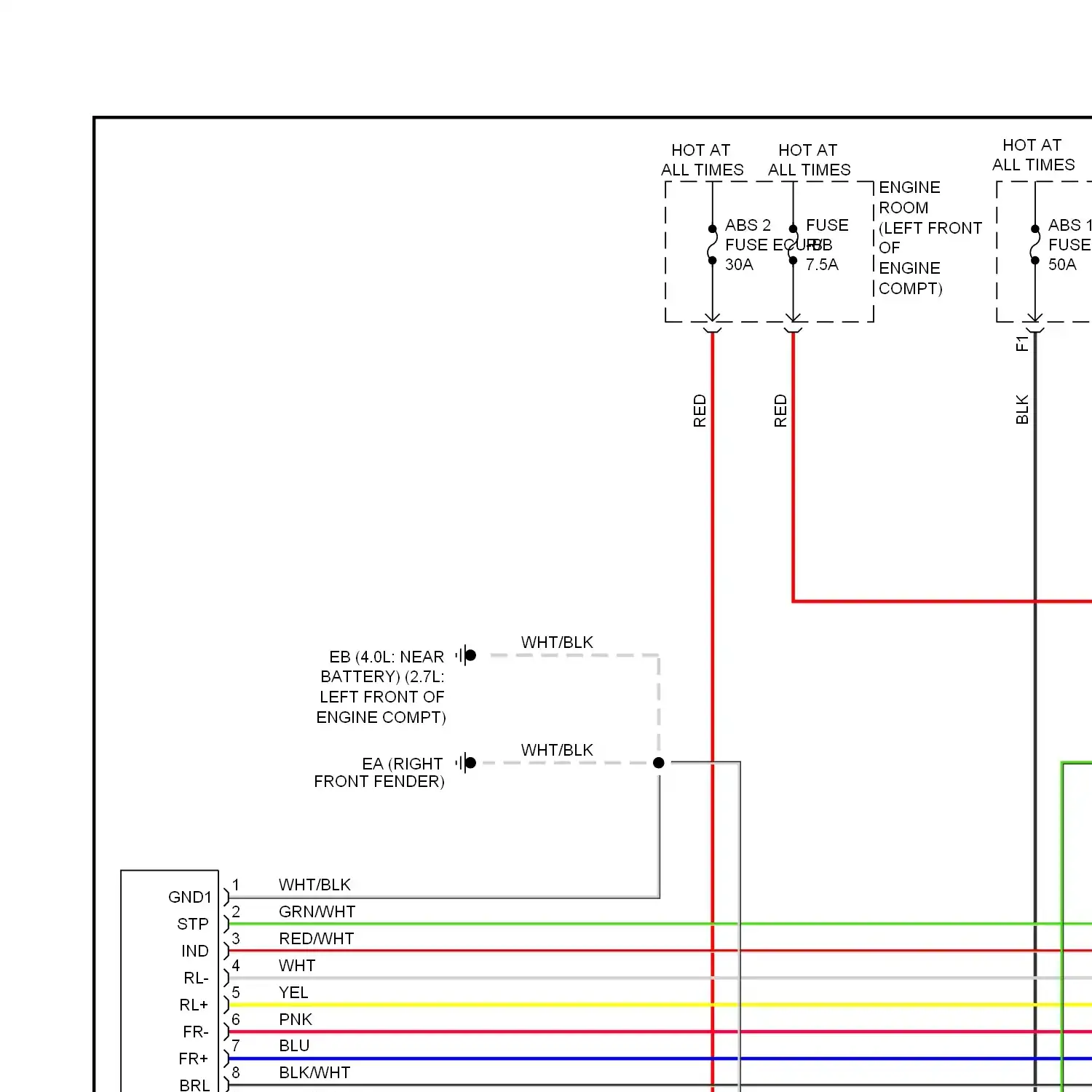Click the IND terminal label
The height and width of the screenshot is (1092, 1092).
[x=194, y=951]
